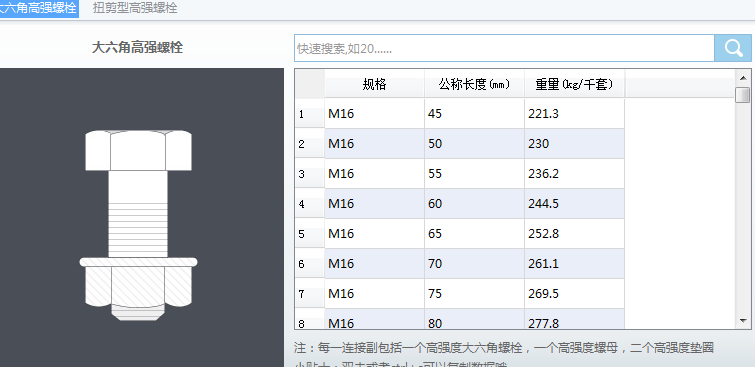Click M16 cell in row 8

[x=375, y=319]
